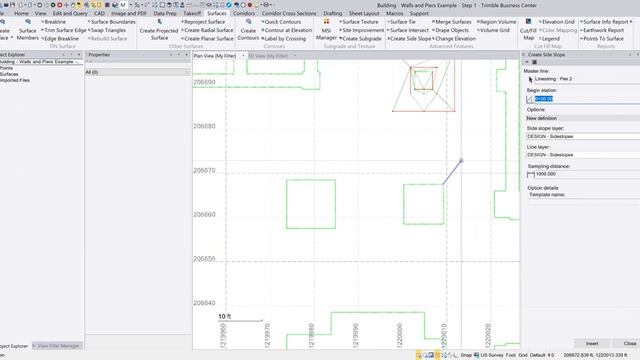Select Reproject Surface
Viewport: 640px width, 360px height.
tap(203, 22)
